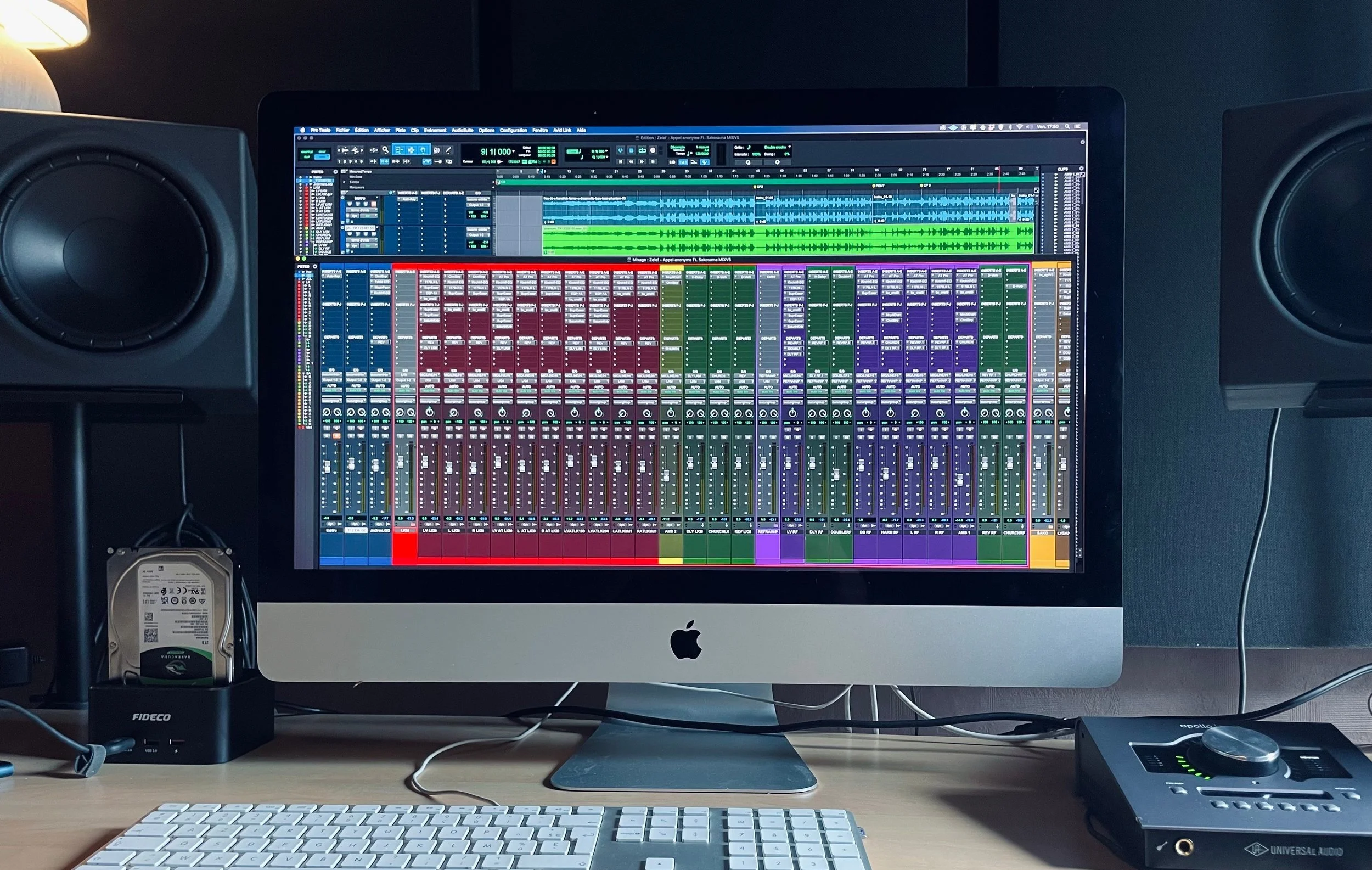Toggle mute on the Instru mixer channel
Screen dimensions: 1372x870
tap(337, 436)
